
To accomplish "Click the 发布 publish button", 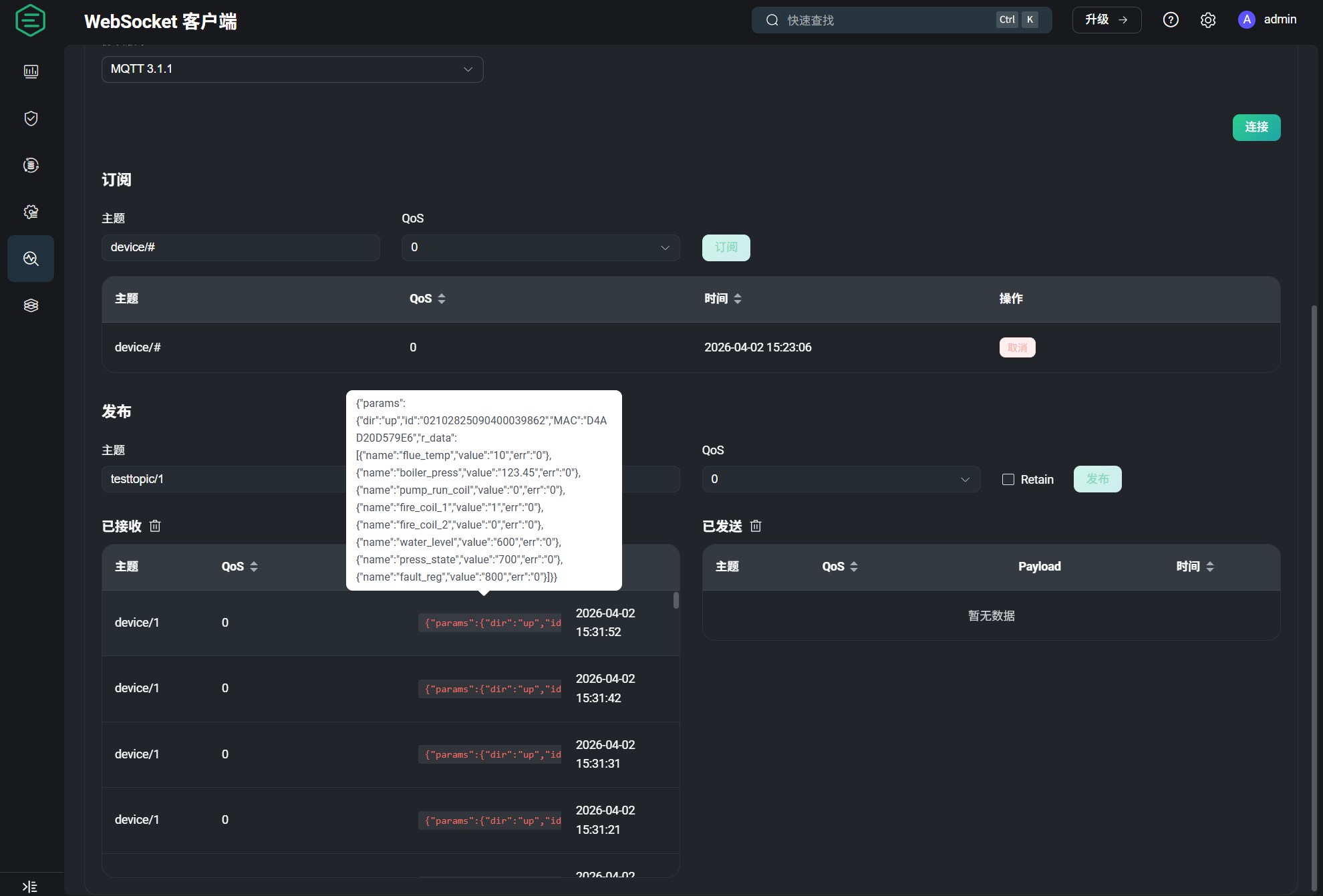I will point(1097,480).
